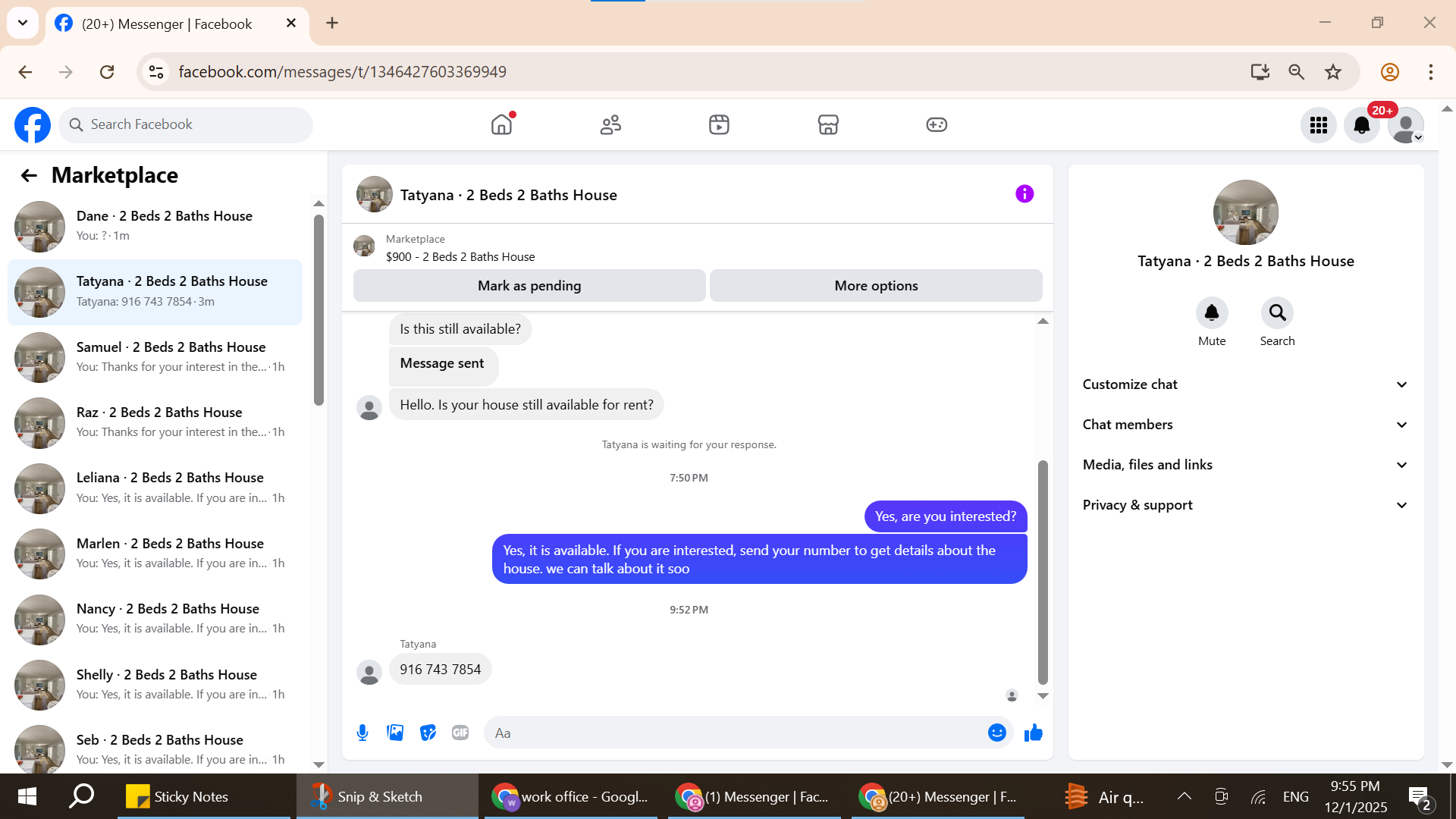
Task: Open Marlen conversation
Action: (155, 554)
